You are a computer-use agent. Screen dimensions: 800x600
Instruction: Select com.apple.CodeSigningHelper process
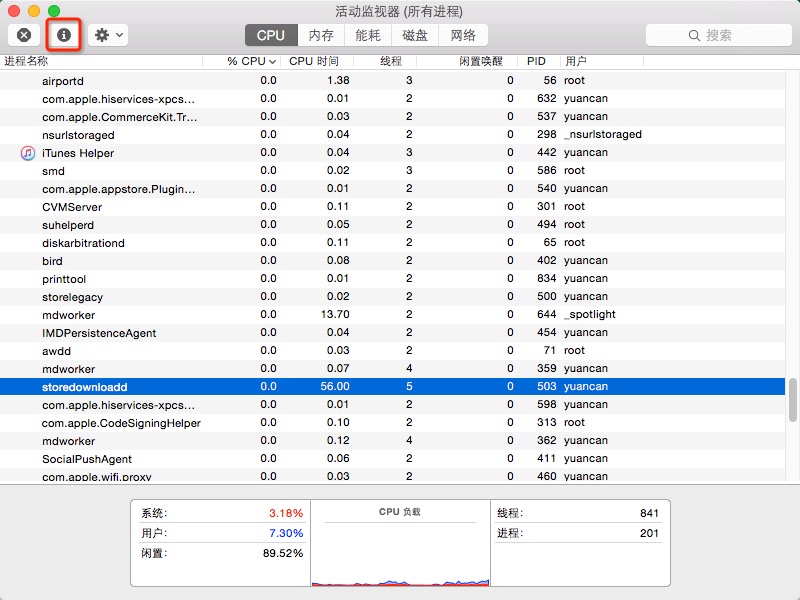click(x=392, y=423)
